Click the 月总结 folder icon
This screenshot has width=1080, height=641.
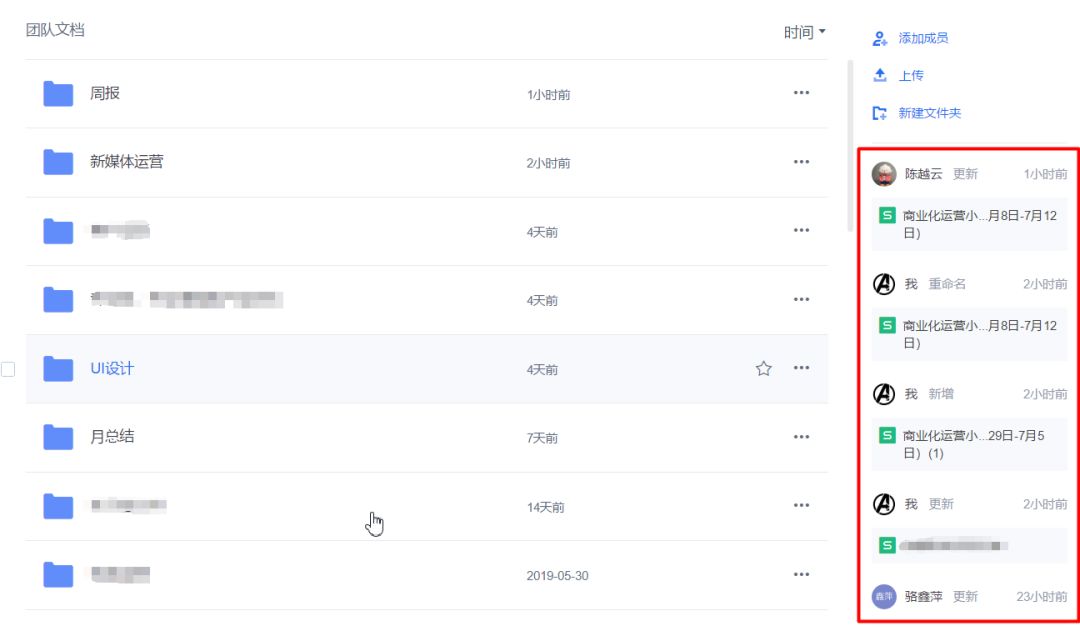click(57, 437)
